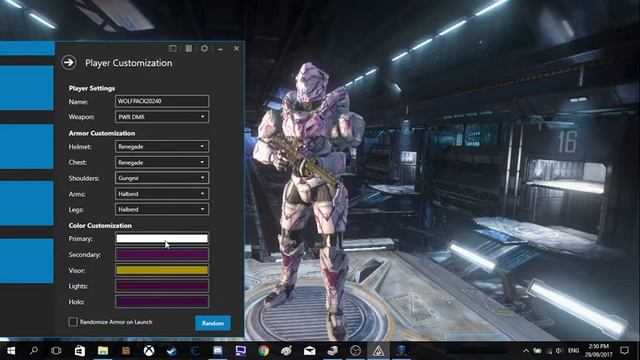Open the Mail app on taskbar

(x=309, y=351)
